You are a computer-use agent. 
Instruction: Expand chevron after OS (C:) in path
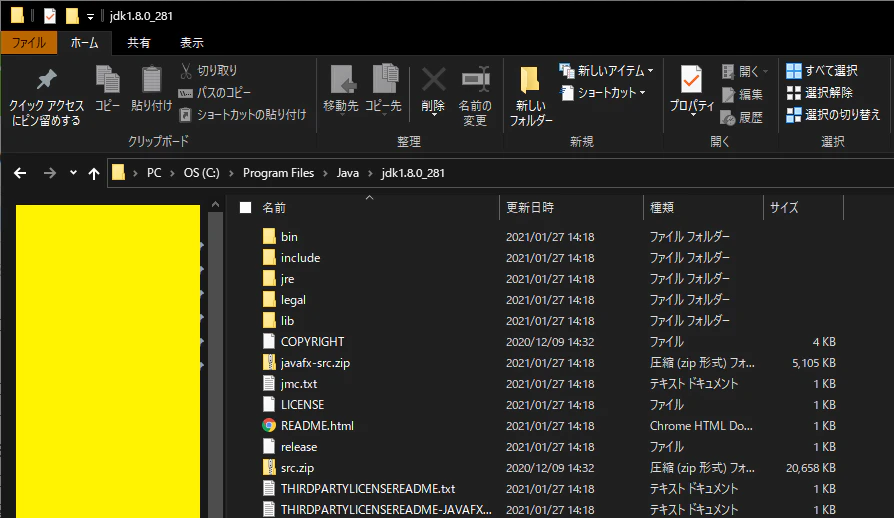pos(231,173)
